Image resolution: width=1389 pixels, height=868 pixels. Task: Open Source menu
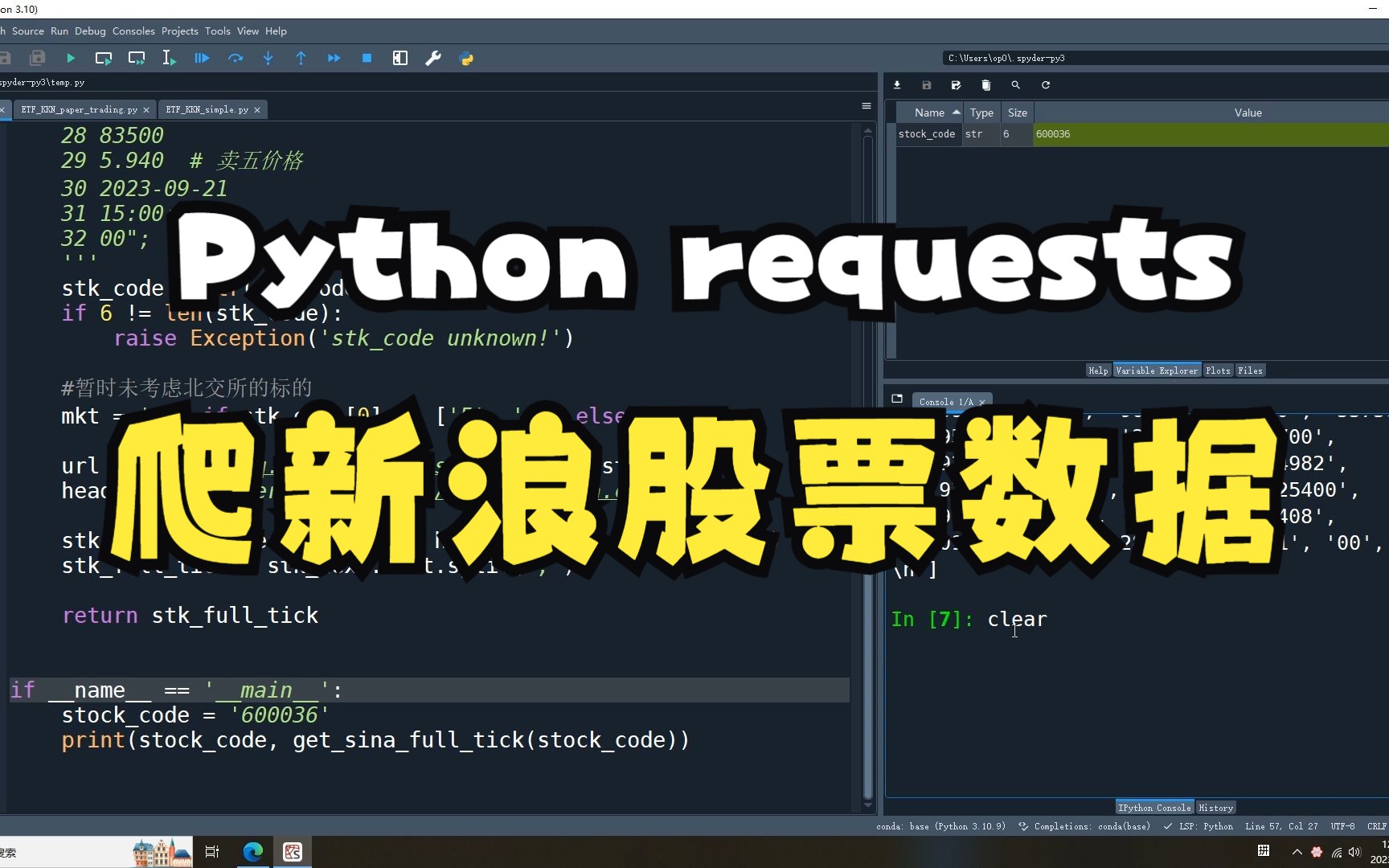[28, 31]
